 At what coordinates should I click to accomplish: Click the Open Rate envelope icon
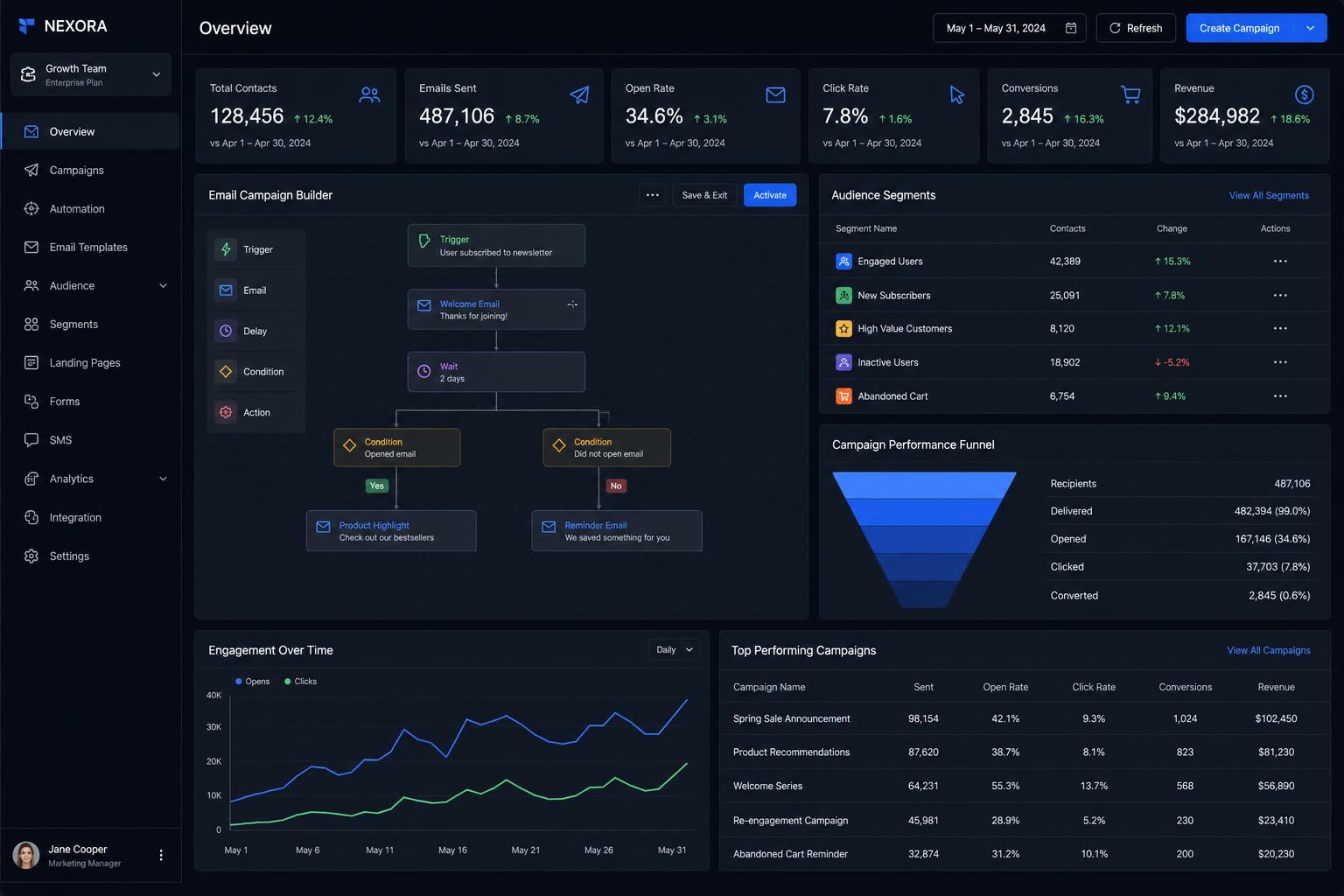pyautogui.click(x=775, y=94)
